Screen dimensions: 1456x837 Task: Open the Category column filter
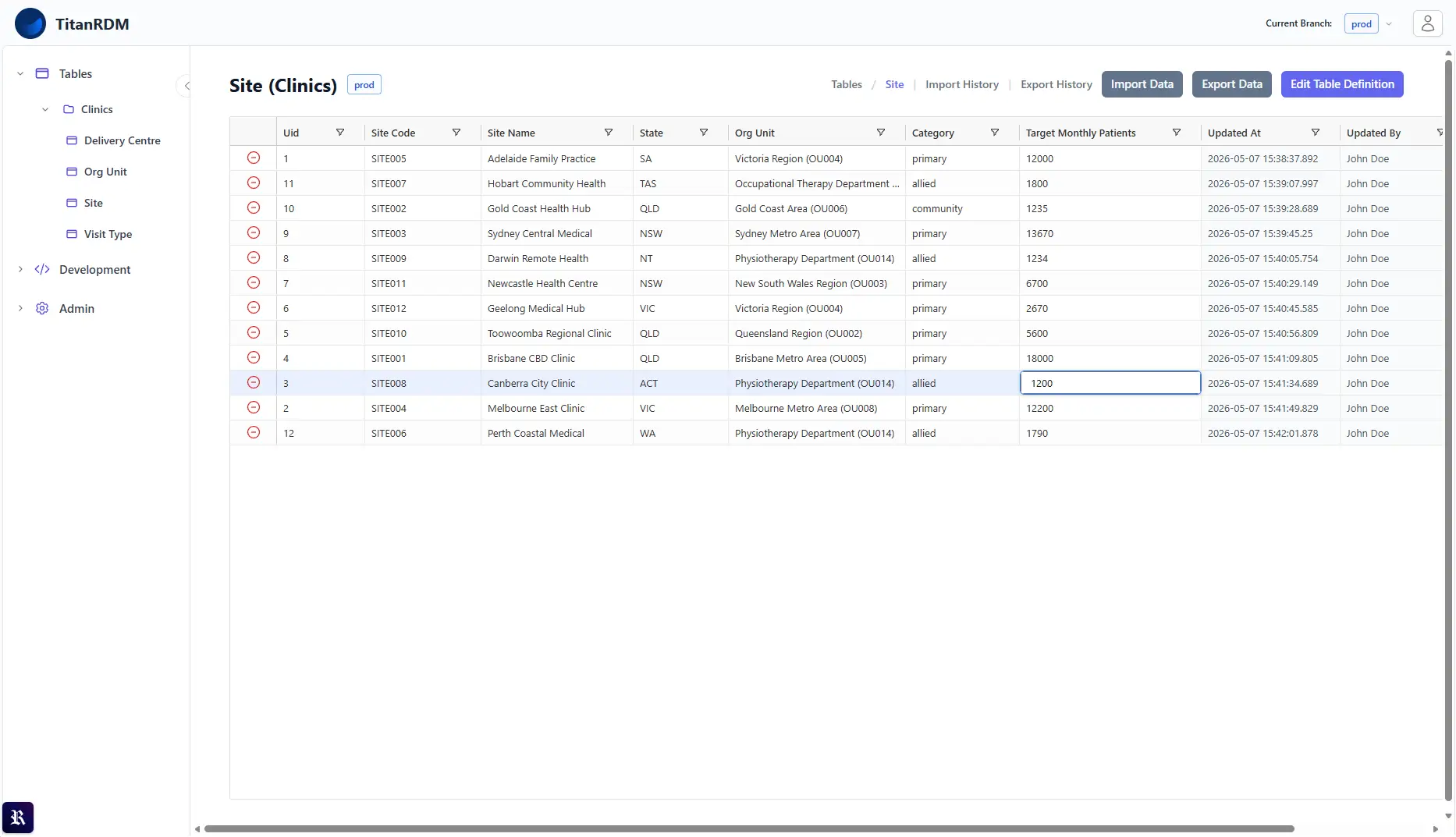coord(995,133)
